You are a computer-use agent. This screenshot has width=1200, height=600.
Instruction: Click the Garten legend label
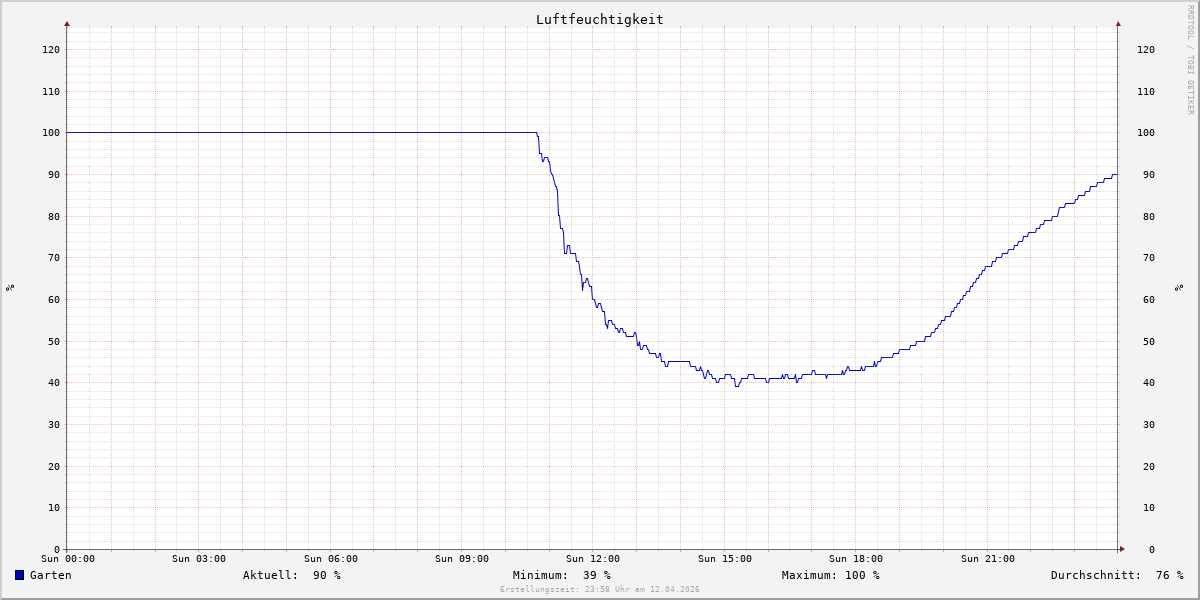(x=50, y=575)
